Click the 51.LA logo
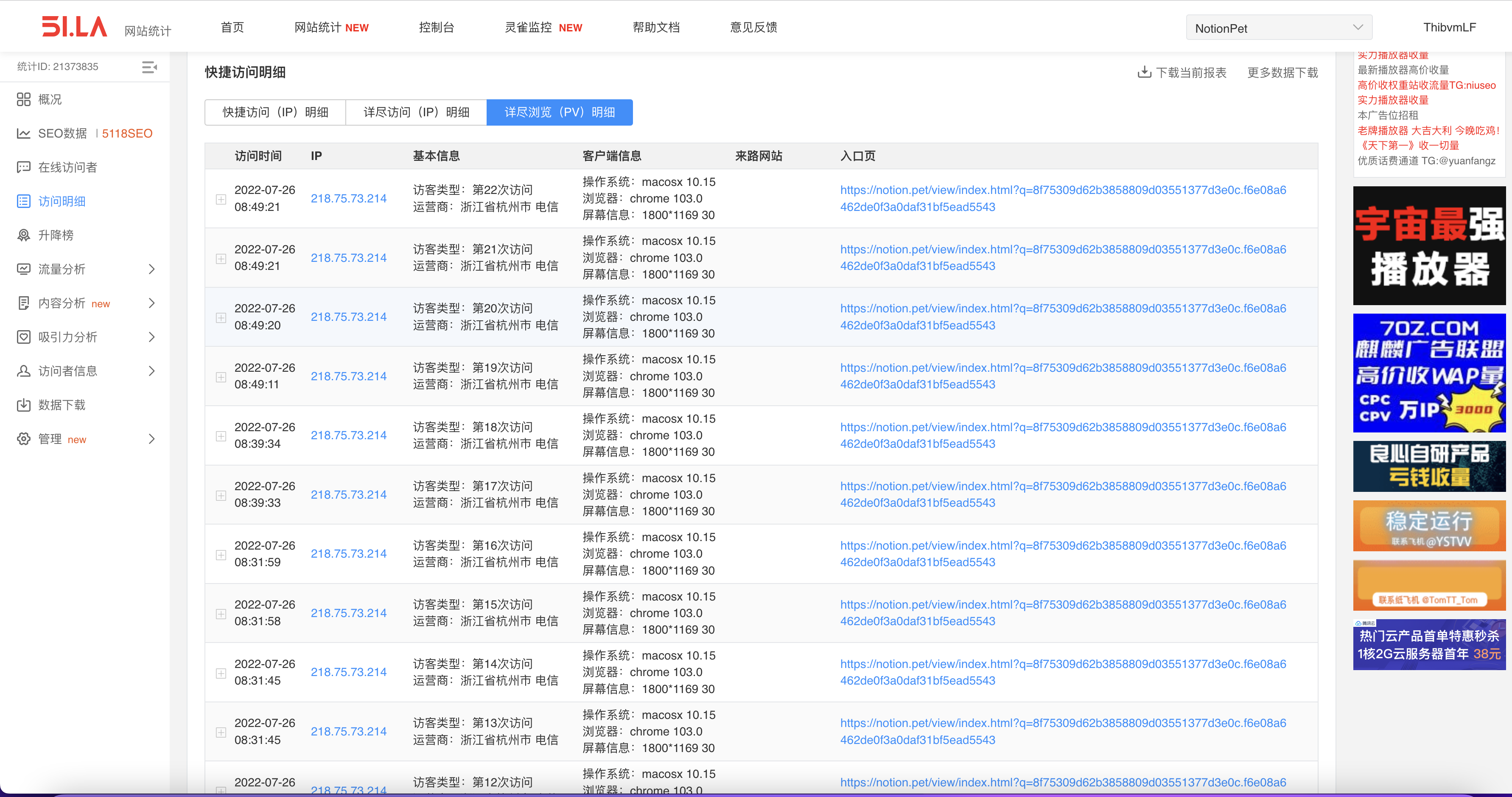This screenshot has width=1512, height=797. click(75, 27)
